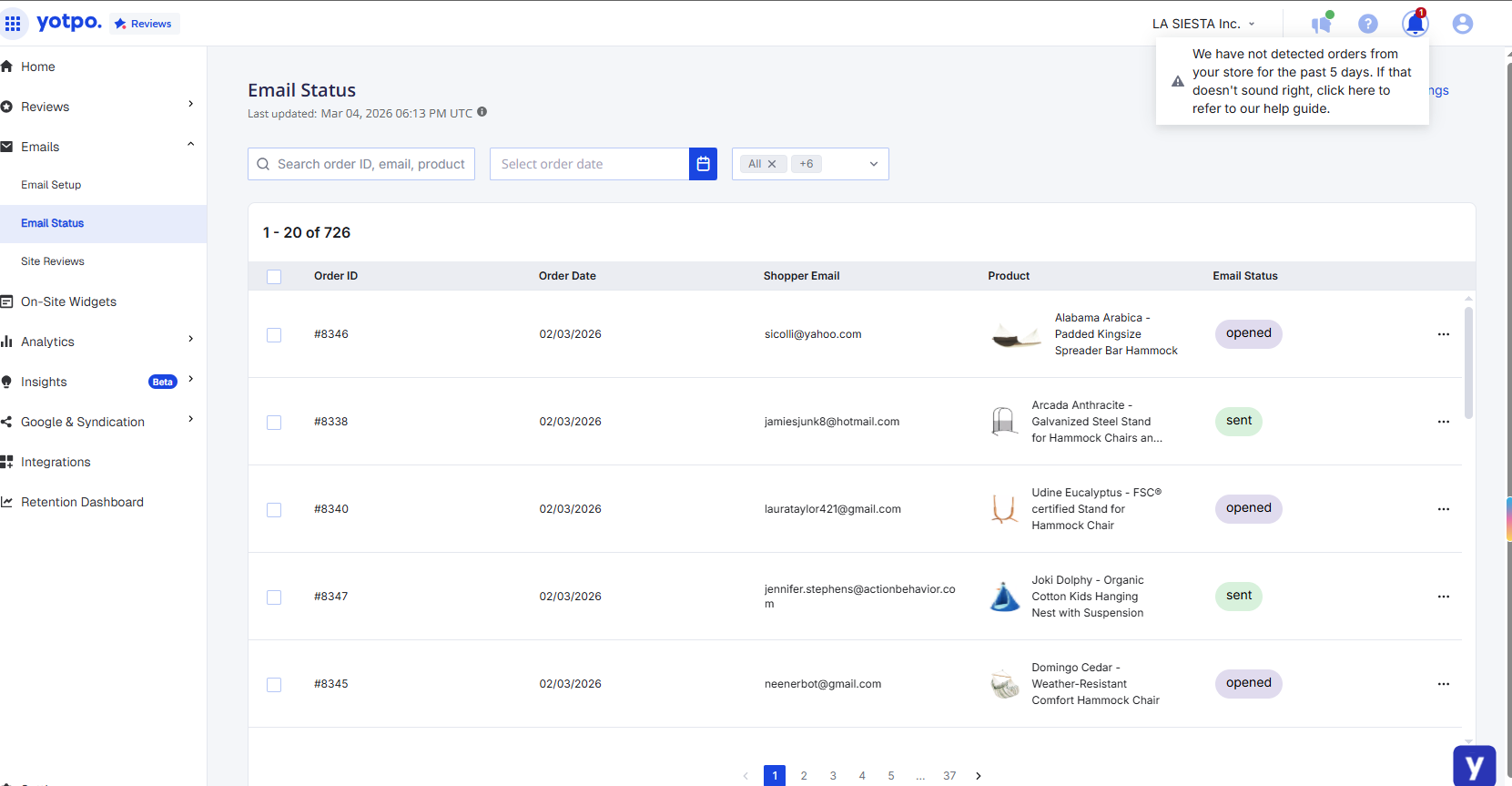Open more options for order #8346
This screenshot has height=786, width=1512.
pyautogui.click(x=1443, y=334)
